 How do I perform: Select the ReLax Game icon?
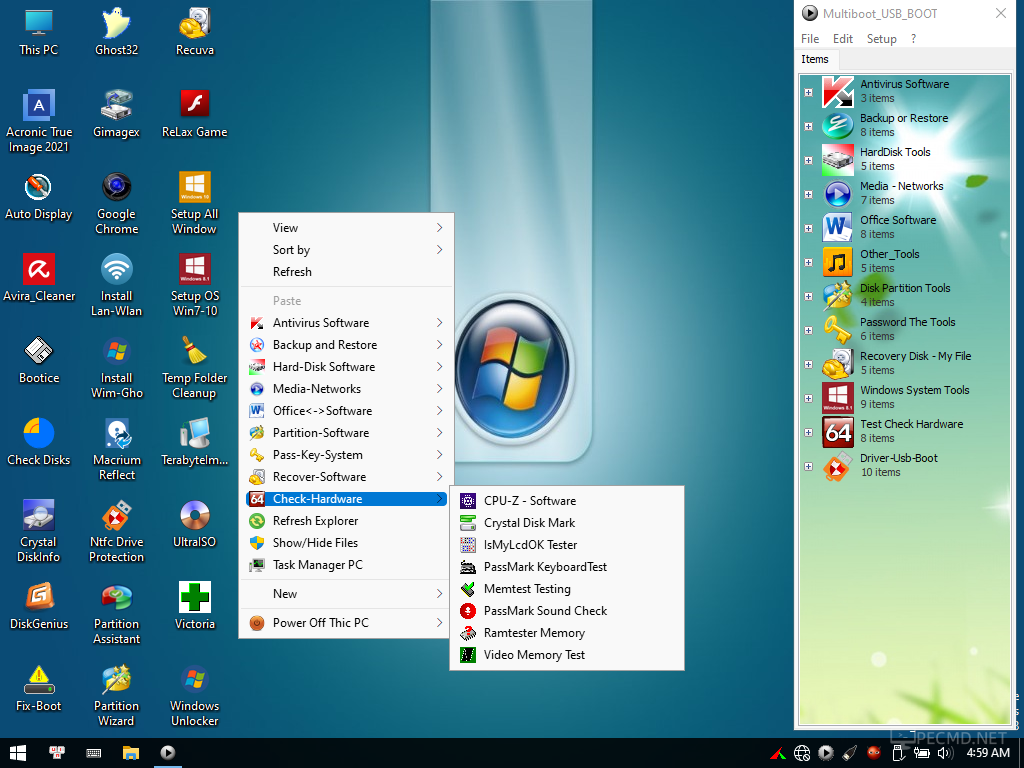(195, 114)
